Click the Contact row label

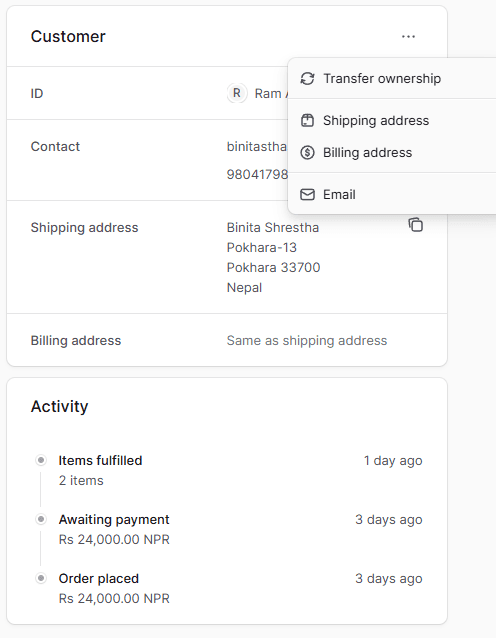click(x=55, y=146)
